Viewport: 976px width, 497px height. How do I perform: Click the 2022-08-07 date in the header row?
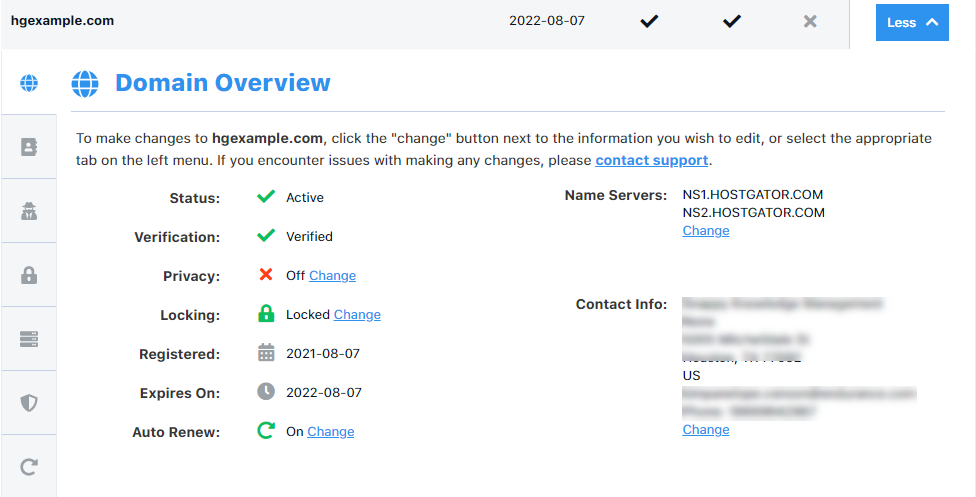coord(547,21)
